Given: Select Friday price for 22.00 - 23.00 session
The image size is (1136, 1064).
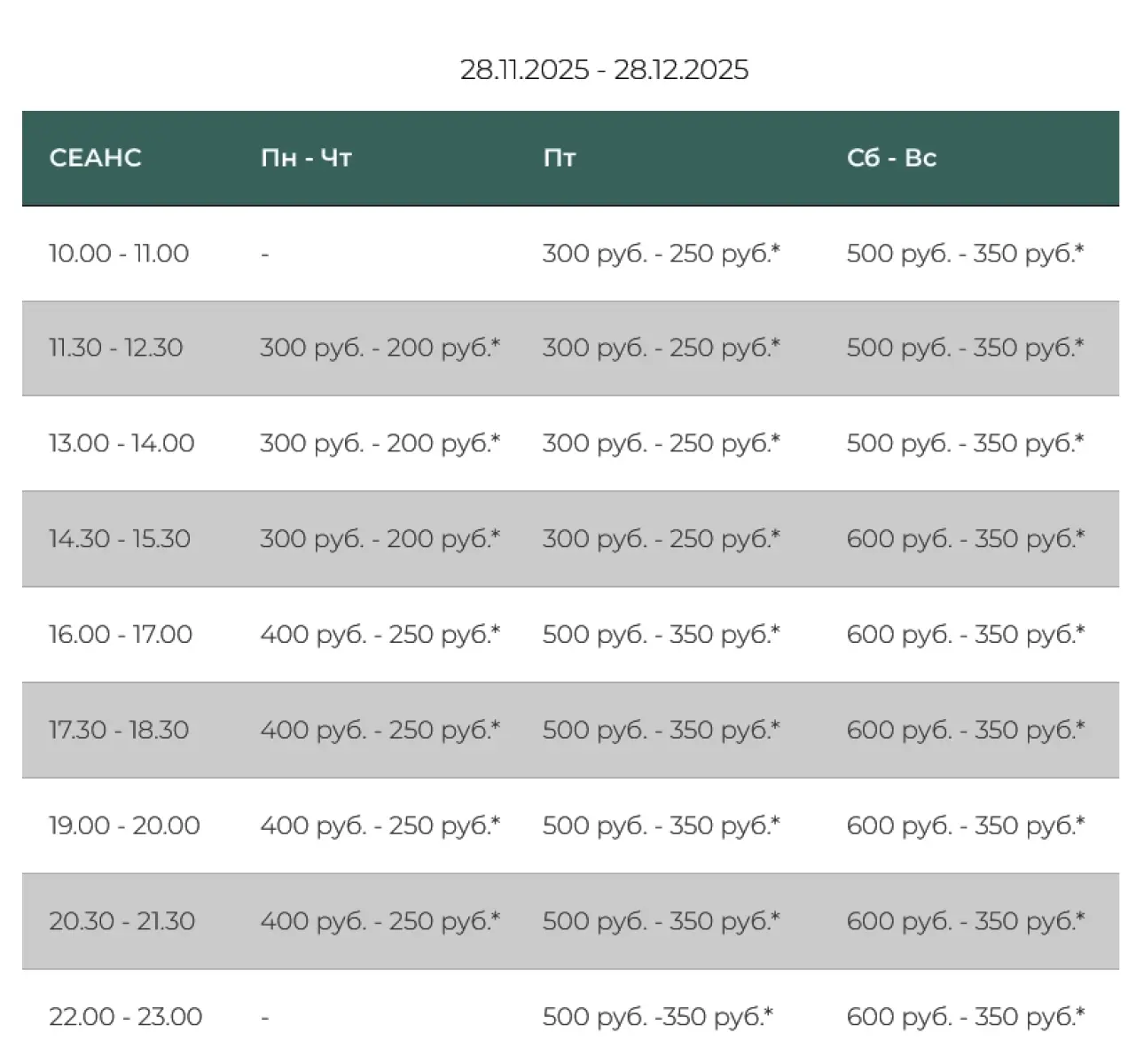Looking at the screenshot, I should click(x=657, y=1017).
